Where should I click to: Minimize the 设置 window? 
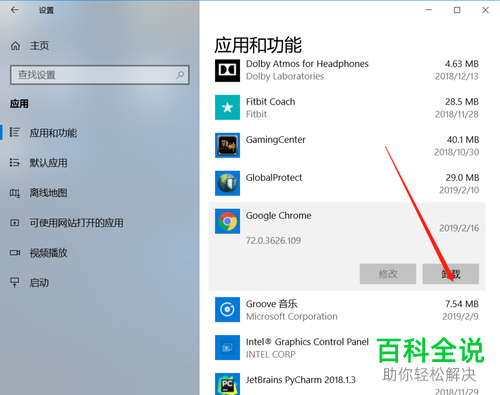429,10
